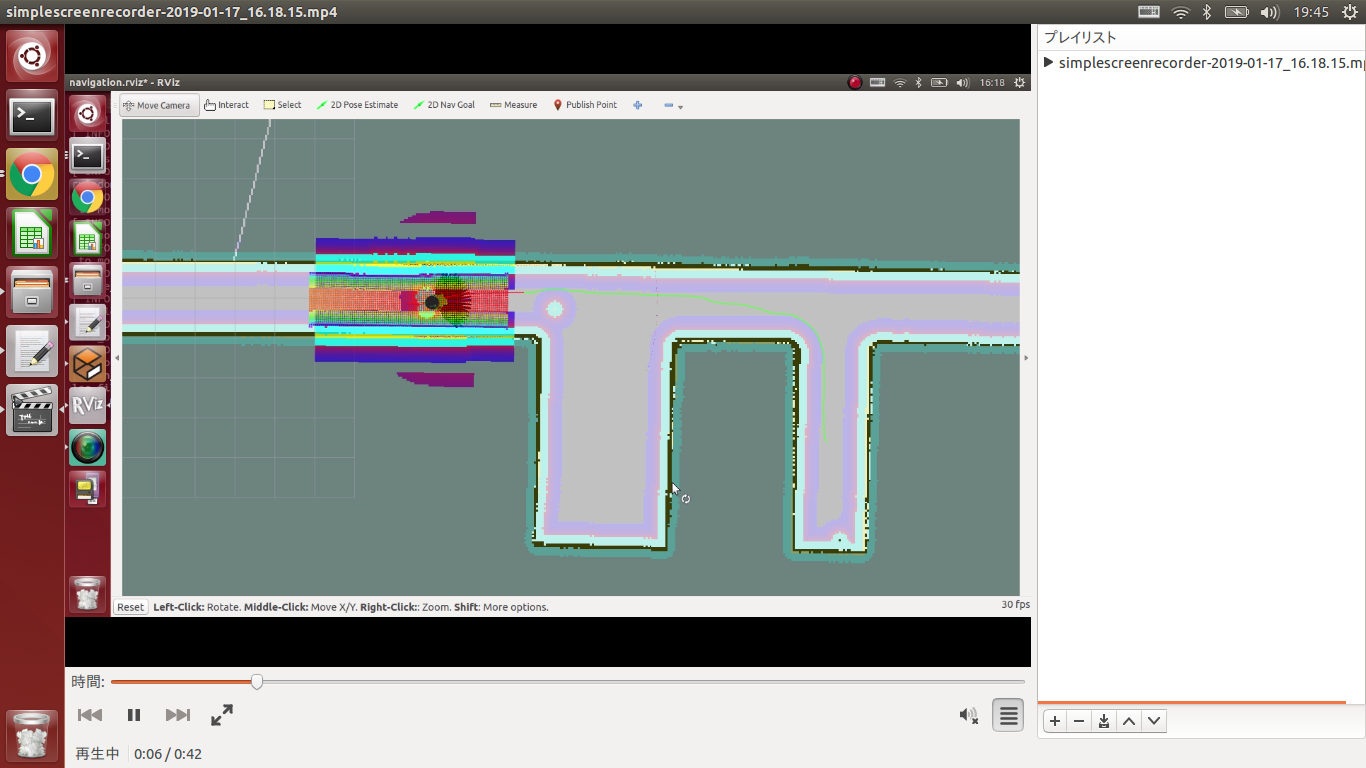Image resolution: width=1366 pixels, height=768 pixels.
Task: Open the 19:45 clock menu
Action: click(1310, 12)
